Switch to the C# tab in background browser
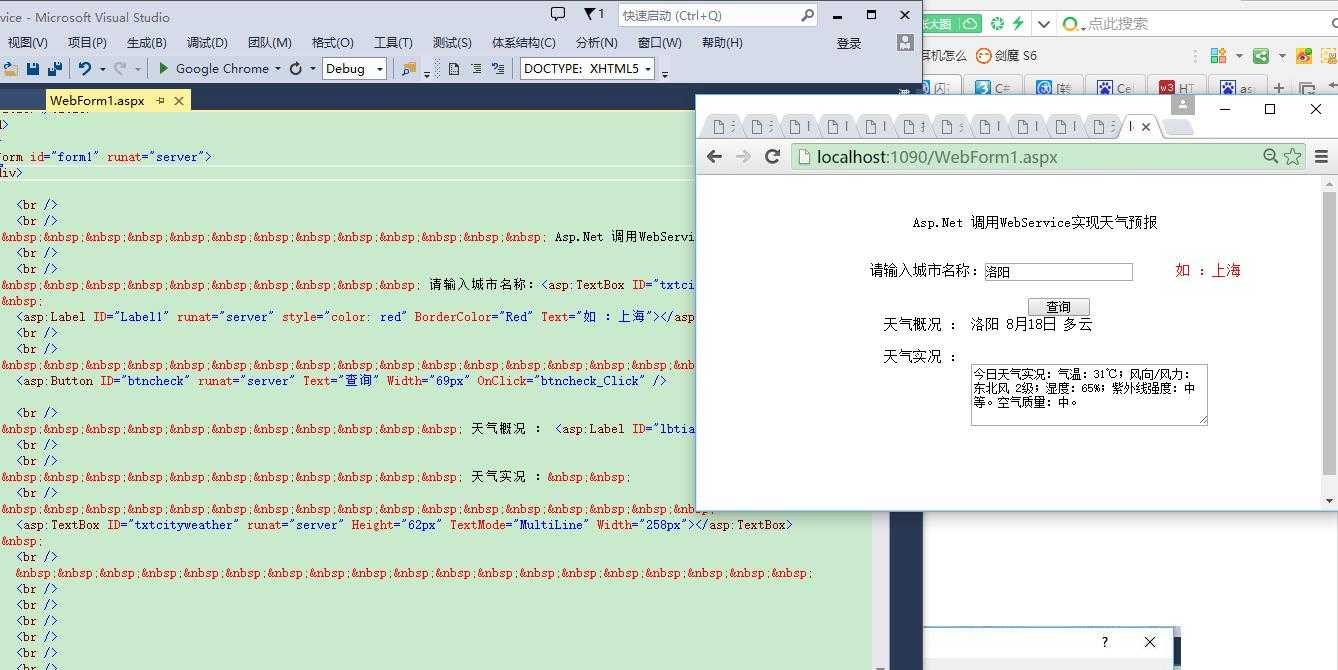This screenshot has height=670, width=1338. 993,88
